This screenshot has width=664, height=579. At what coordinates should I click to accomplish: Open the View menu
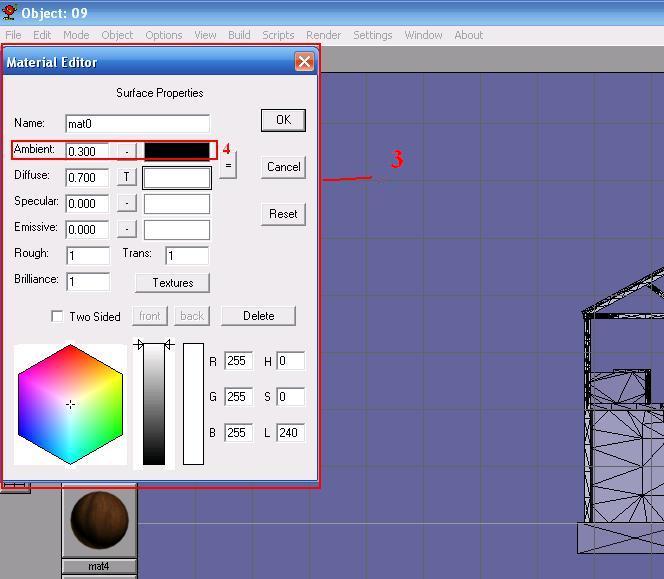point(205,35)
